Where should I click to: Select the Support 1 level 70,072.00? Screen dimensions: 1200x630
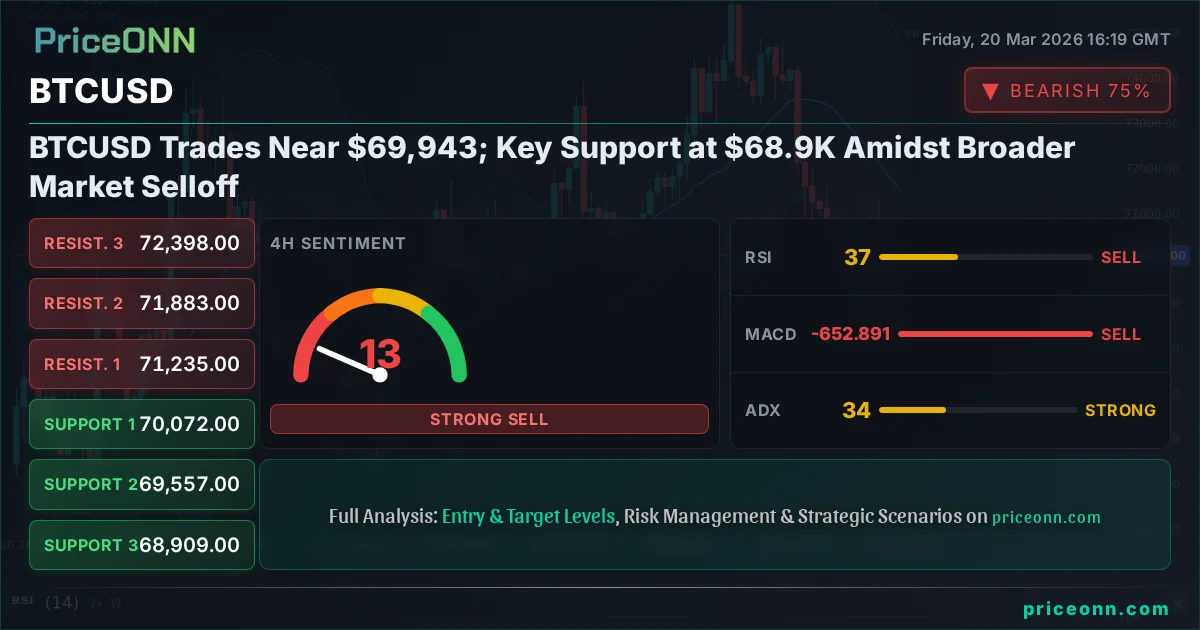pos(142,424)
